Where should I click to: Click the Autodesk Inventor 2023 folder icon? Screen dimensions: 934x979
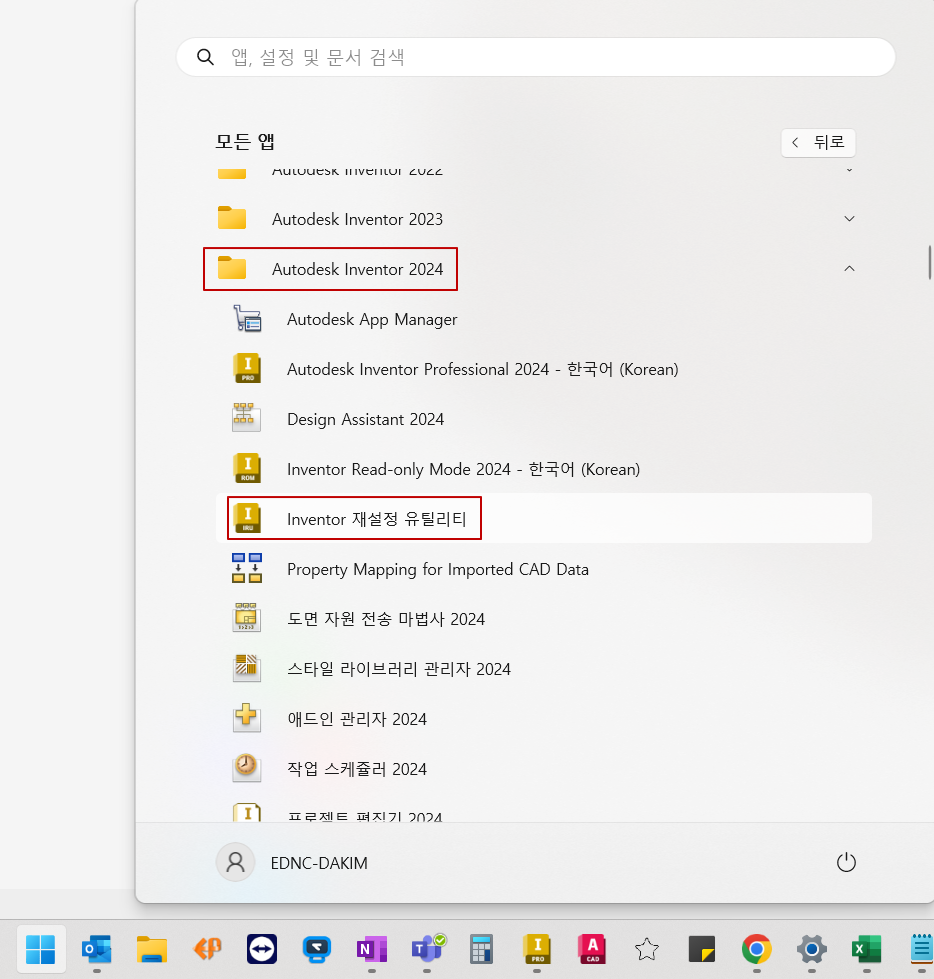[x=232, y=219]
